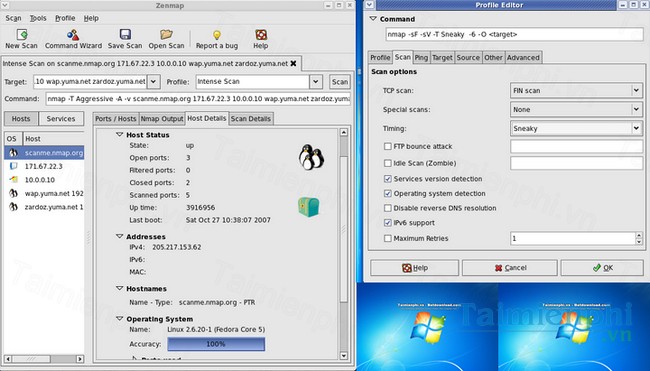Click the OS column header in host list
Image resolution: width=650 pixels, height=371 pixels.
coord(12,139)
